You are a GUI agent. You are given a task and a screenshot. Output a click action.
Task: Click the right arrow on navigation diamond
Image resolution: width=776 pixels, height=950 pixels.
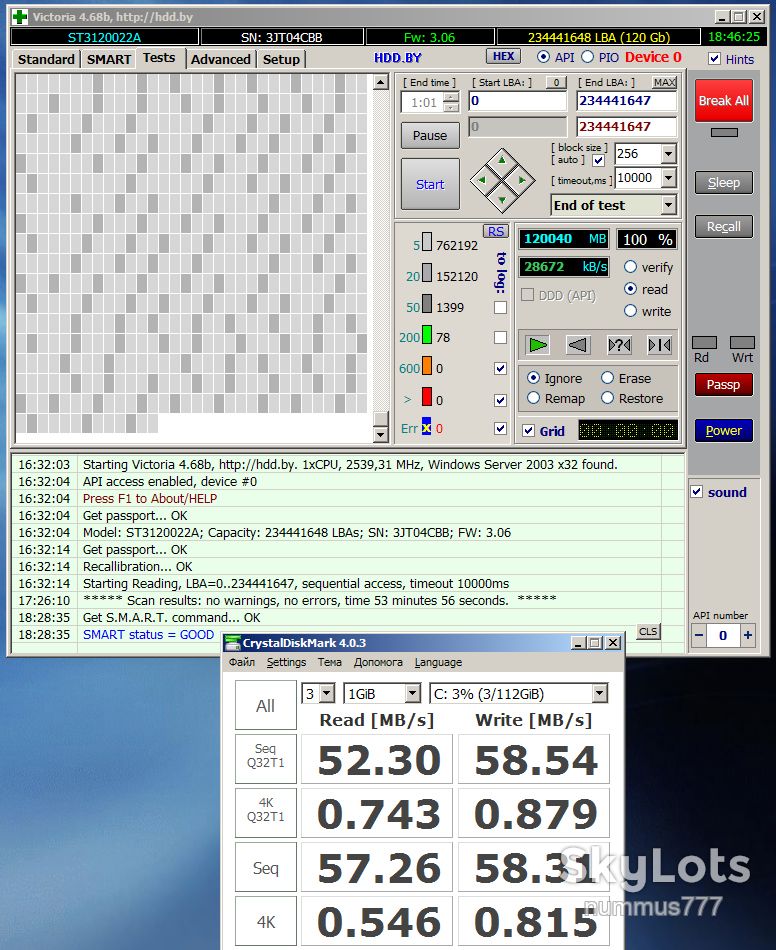pyautogui.click(x=521, y=180)
